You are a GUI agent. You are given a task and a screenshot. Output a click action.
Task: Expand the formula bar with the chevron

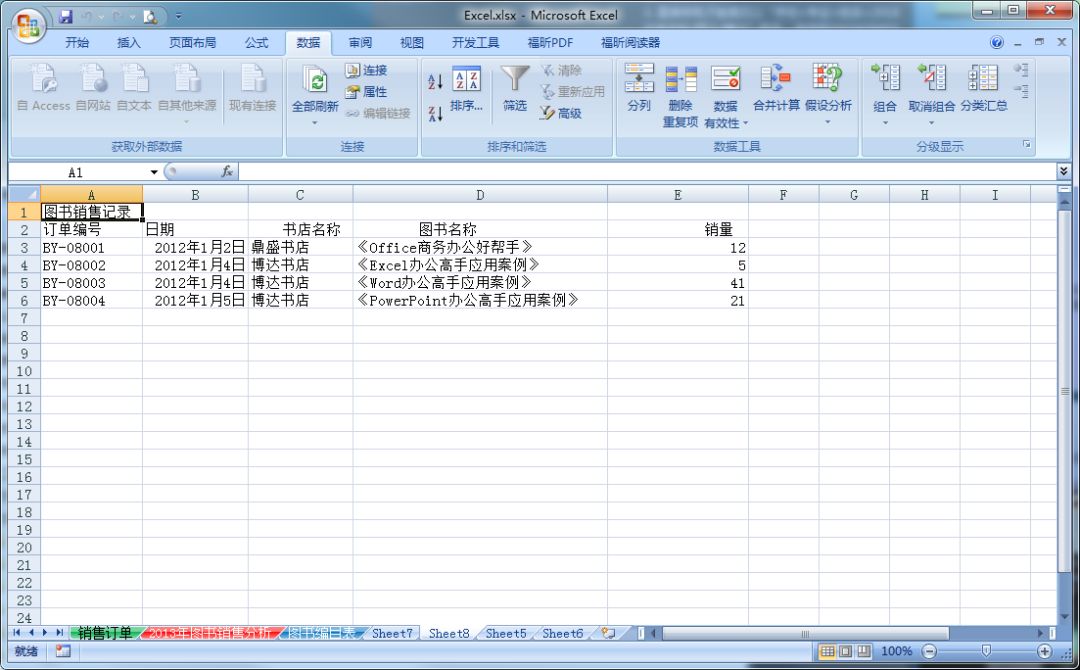[1063, 171]
